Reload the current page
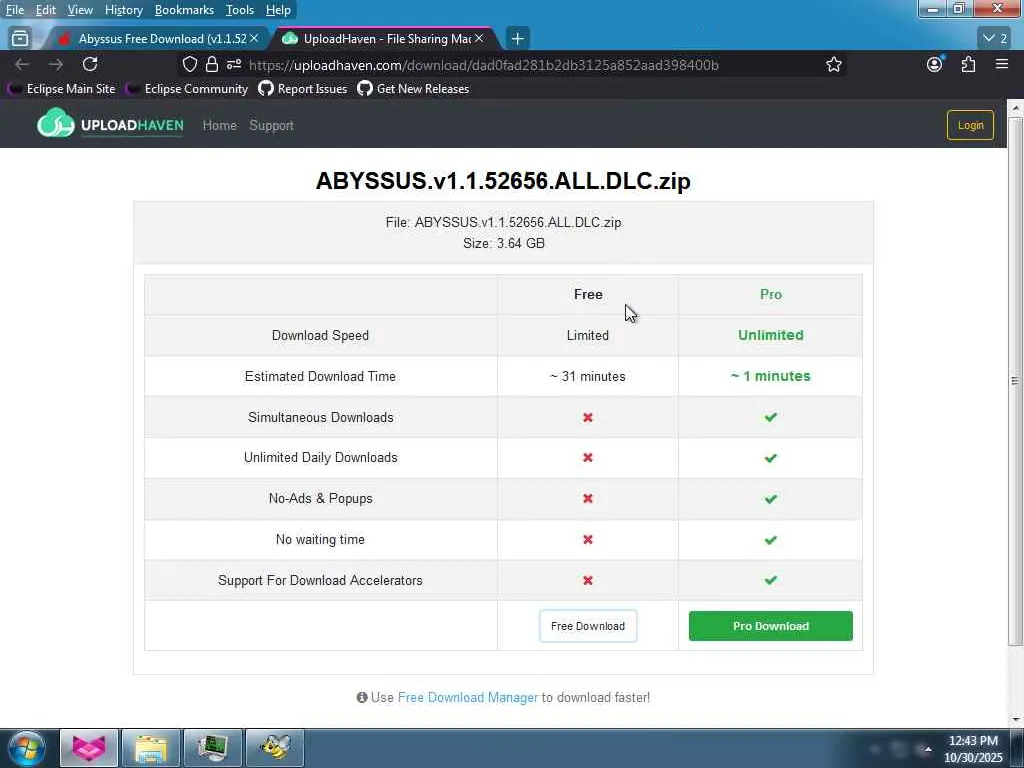The height and width of the screenshot is (768, 1024). tap(90, 64)
